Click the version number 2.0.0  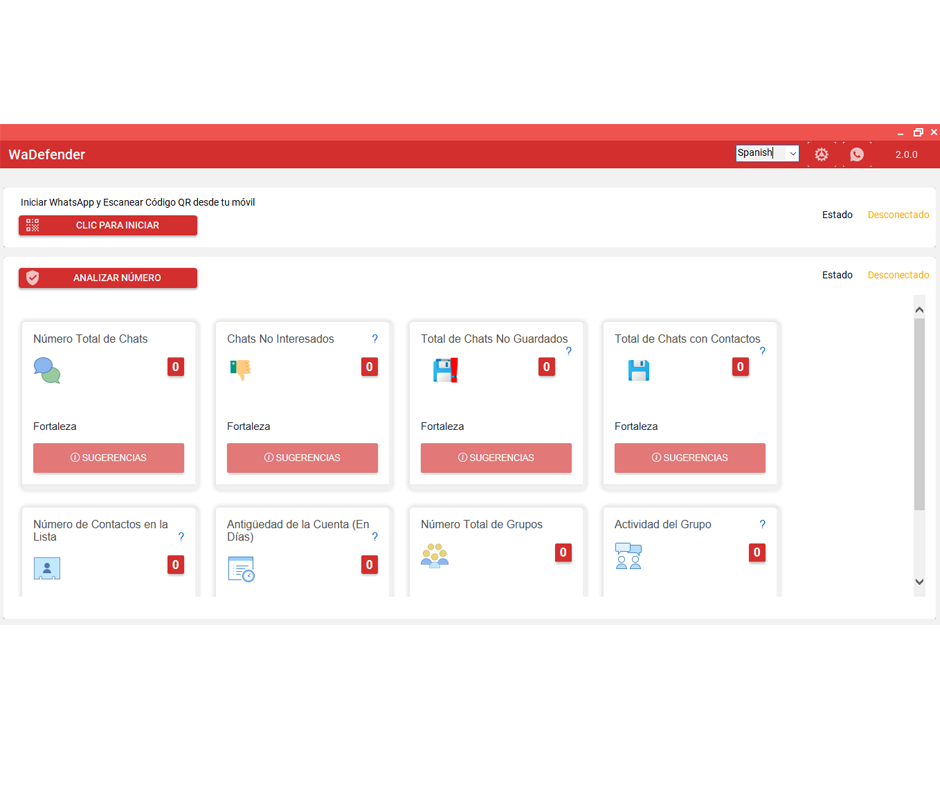906,155
